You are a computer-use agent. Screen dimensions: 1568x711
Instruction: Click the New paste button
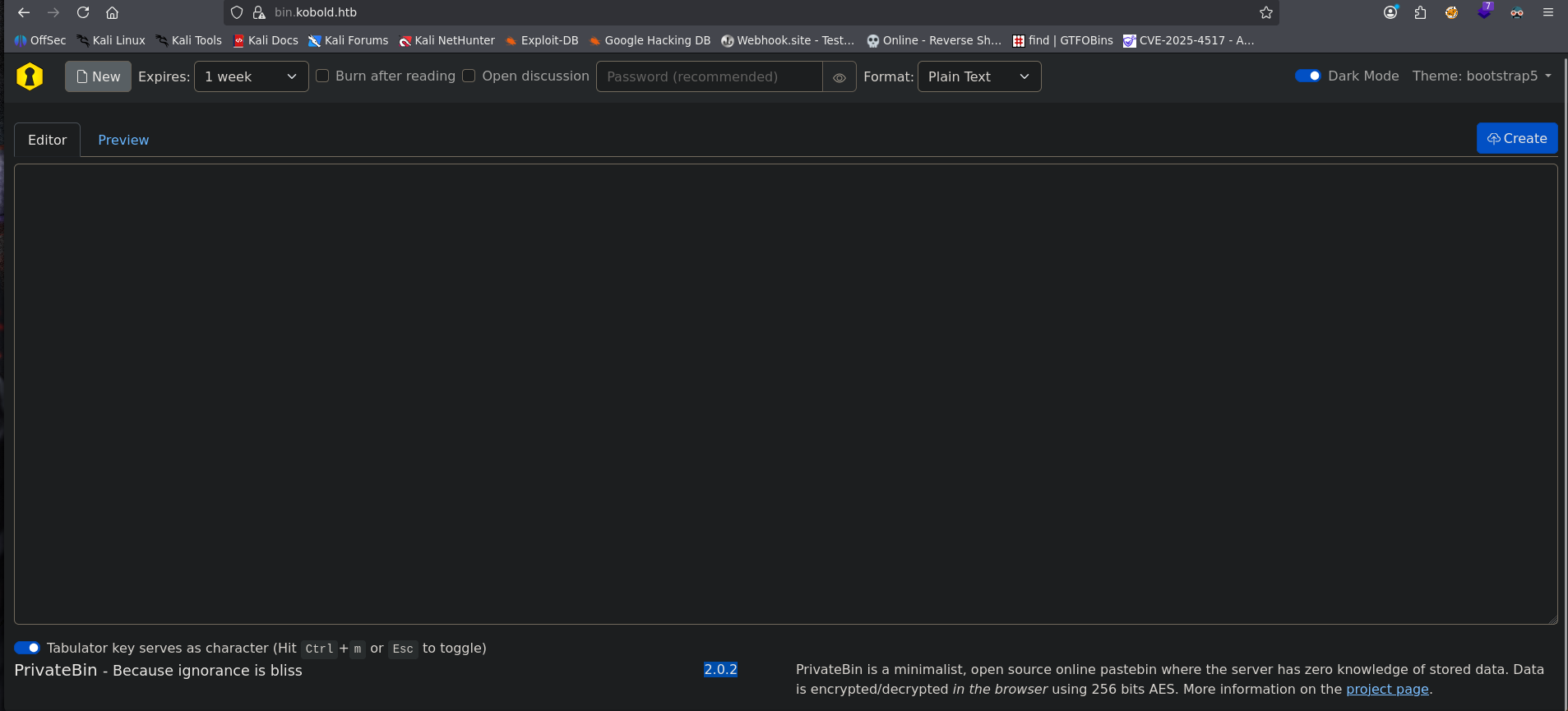[x=98, y=76]
